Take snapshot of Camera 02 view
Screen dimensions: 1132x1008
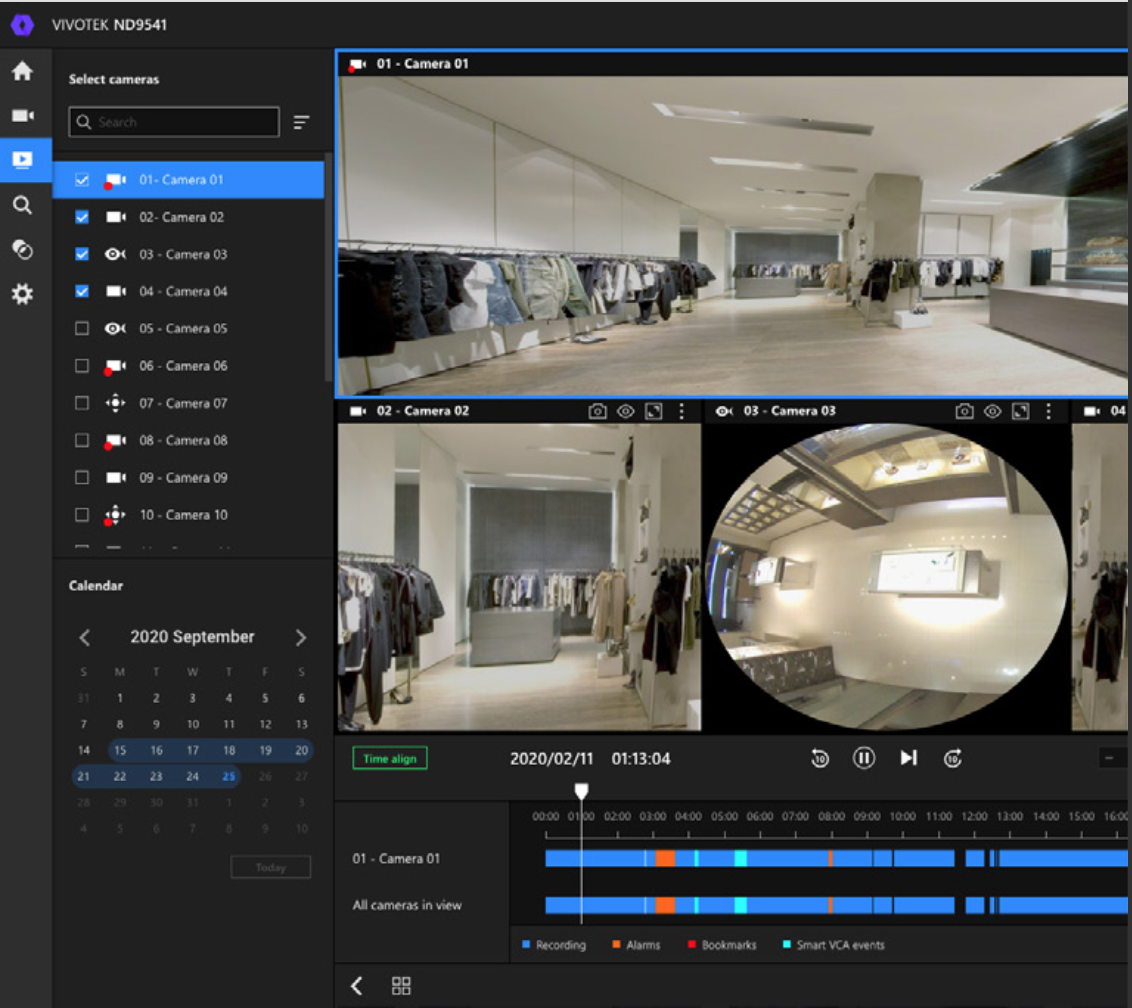click(597, 411)
